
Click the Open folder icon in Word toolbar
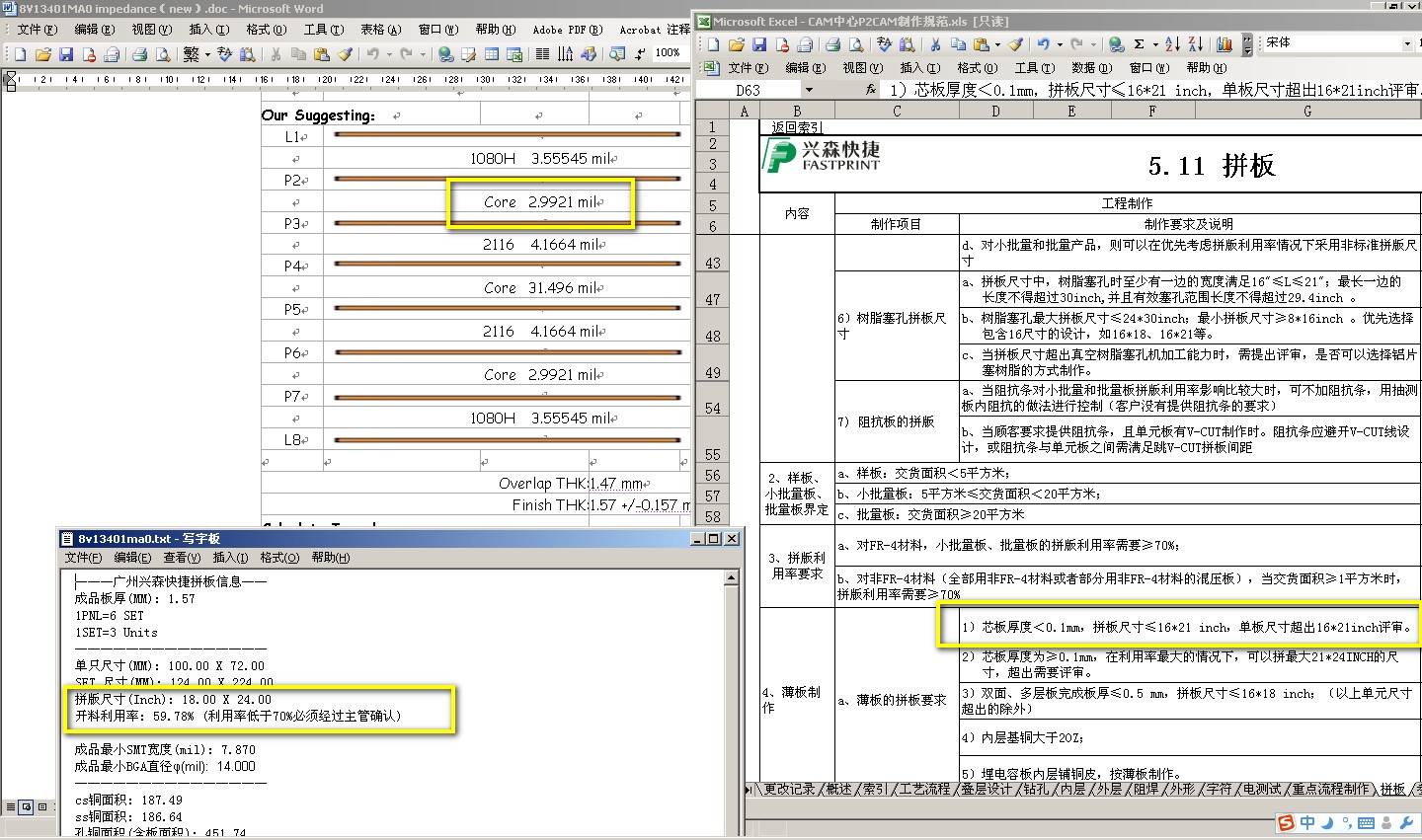pos(42,54)
